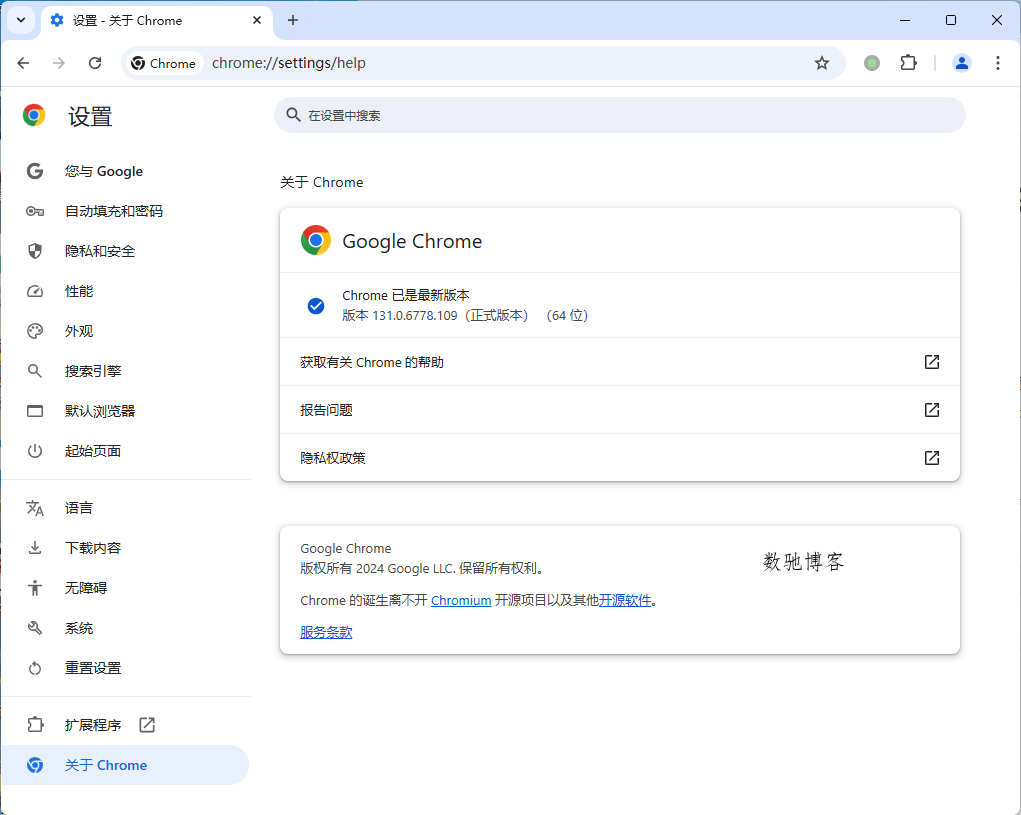The image size is (1021, 815).
Task: Click the browser window icon for default browser
Action: tap(35, 411)
